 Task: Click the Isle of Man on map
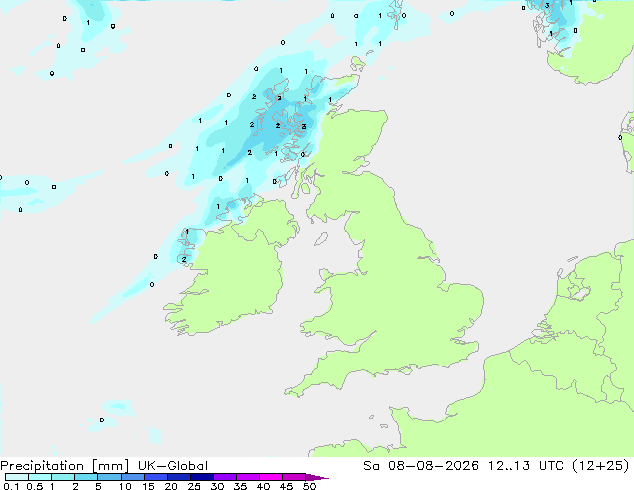[321, 239]
